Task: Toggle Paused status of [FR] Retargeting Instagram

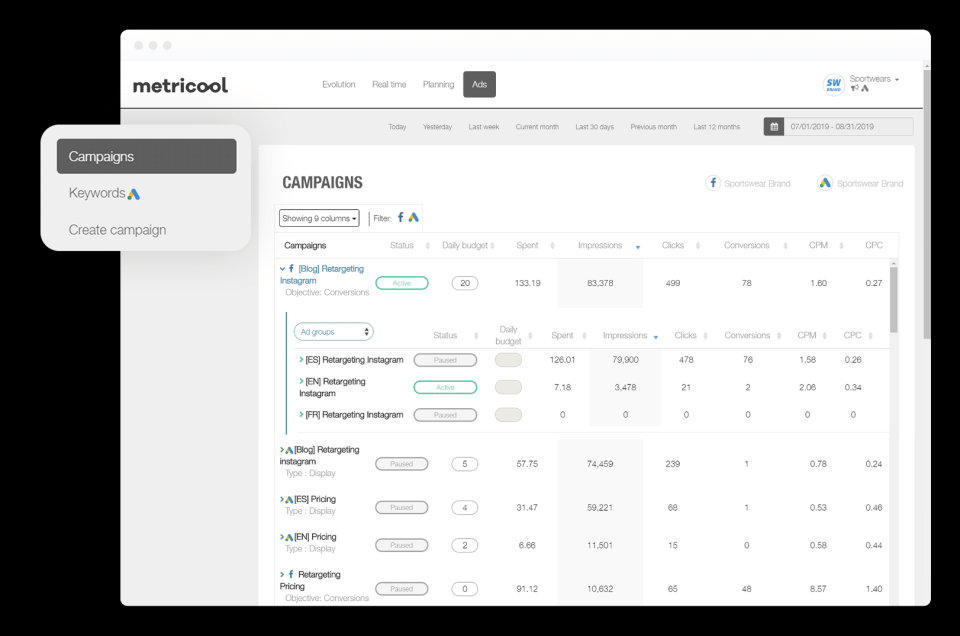Action: click(x=445, y=415)
